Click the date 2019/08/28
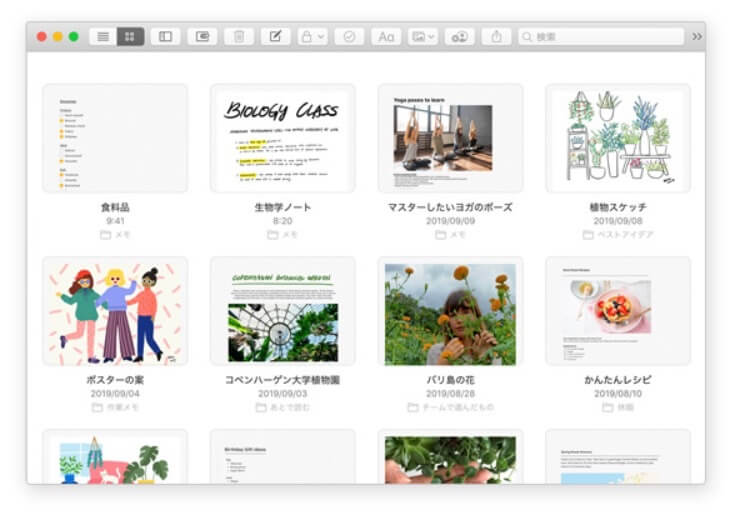This screenshot has height=515, width=738. click(x=450, y=394)
